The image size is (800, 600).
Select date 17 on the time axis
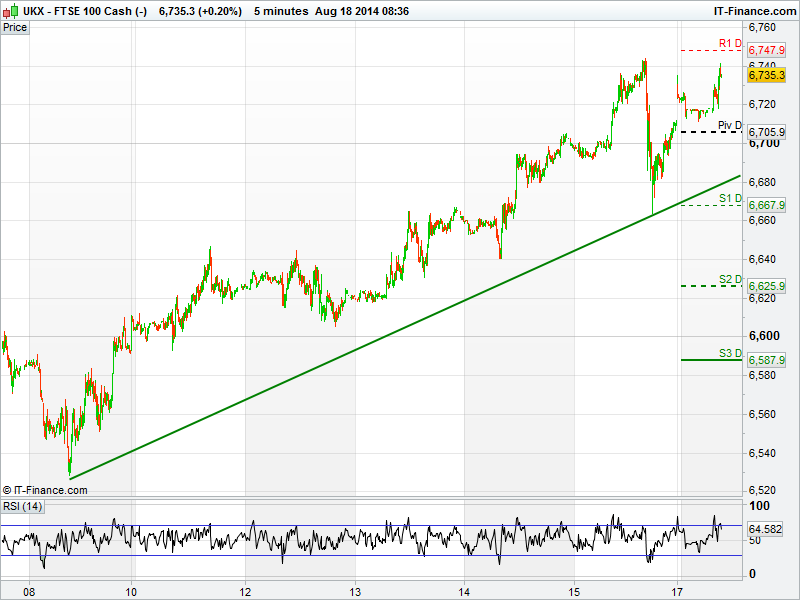tap(677, 590)
